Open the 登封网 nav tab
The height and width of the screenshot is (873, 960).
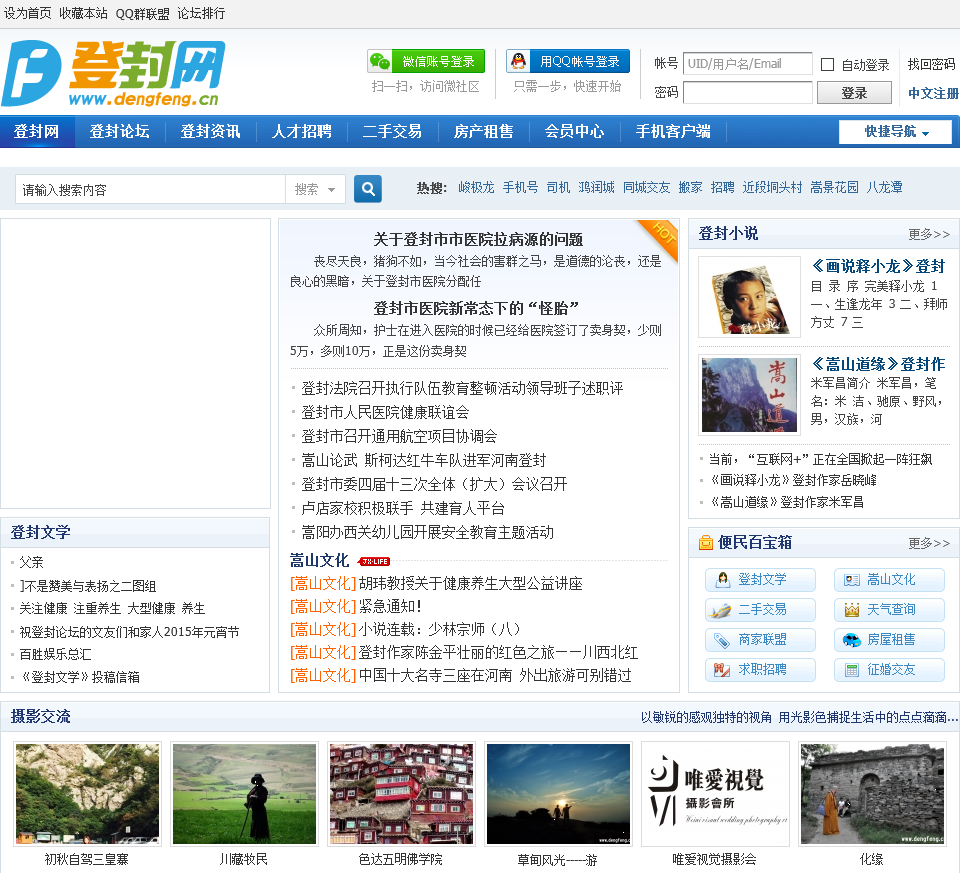(x=37, y=132)
